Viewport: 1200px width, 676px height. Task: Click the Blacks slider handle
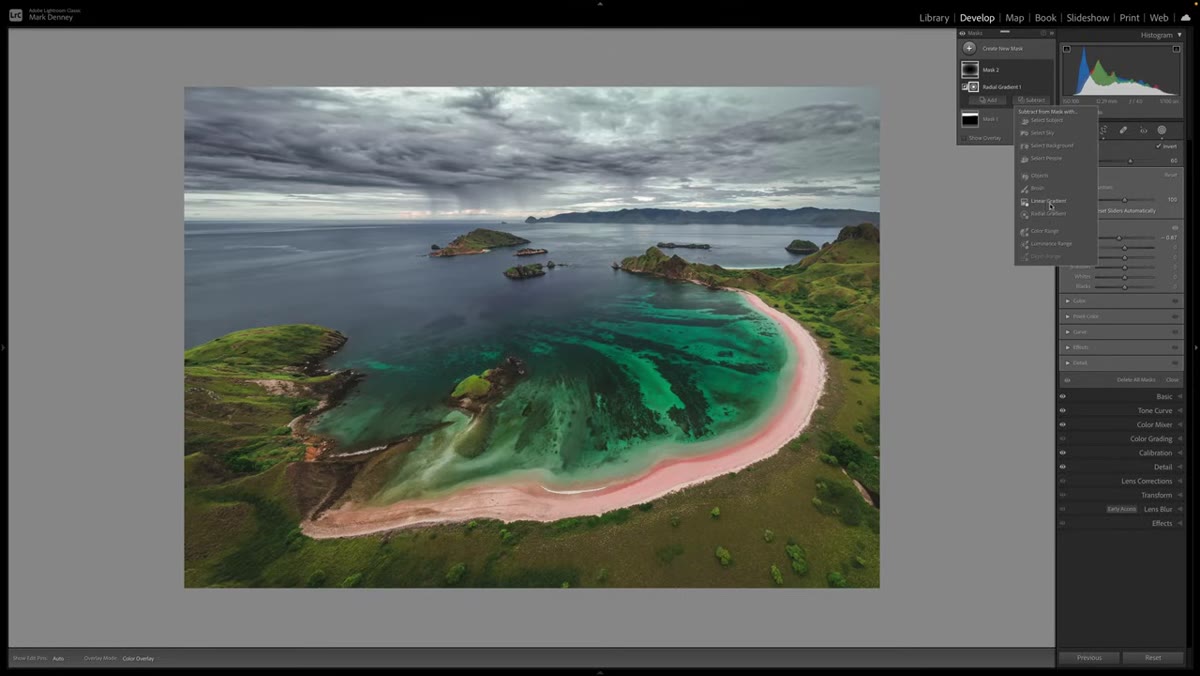click(1124, 287)
